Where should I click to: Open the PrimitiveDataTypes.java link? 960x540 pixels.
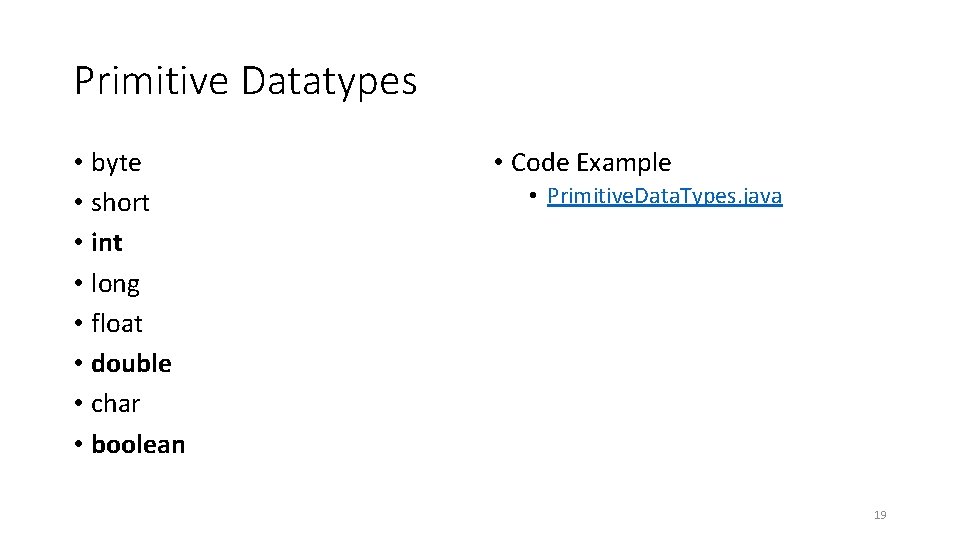pos(664,196)
